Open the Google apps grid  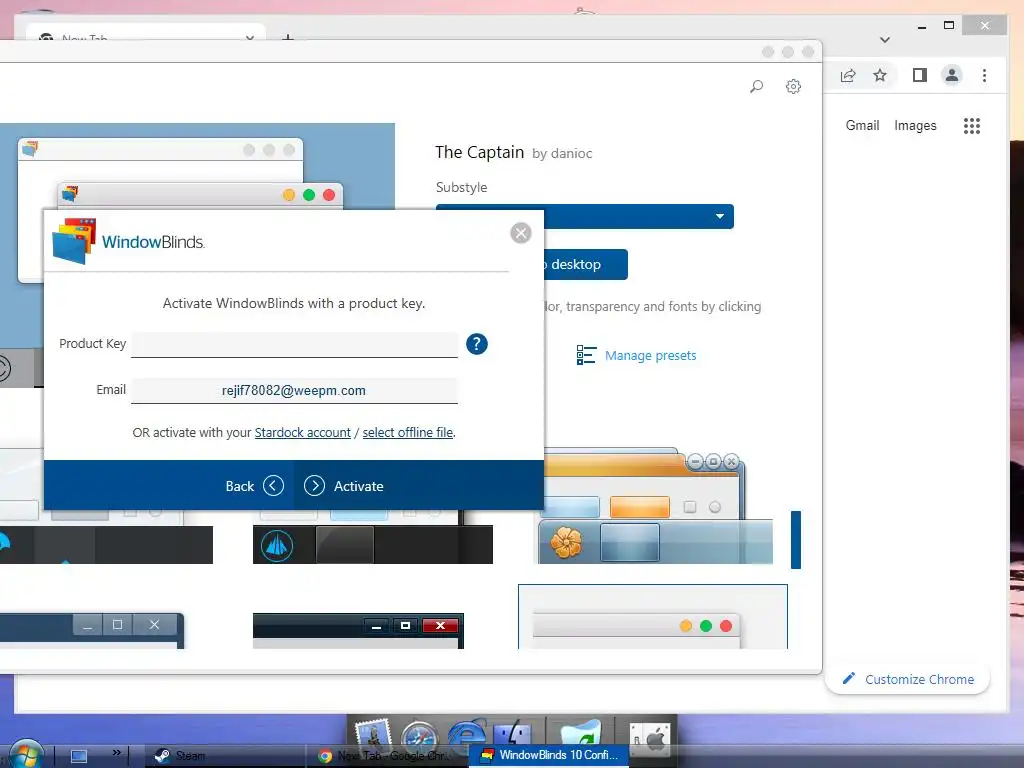(972, 125)
